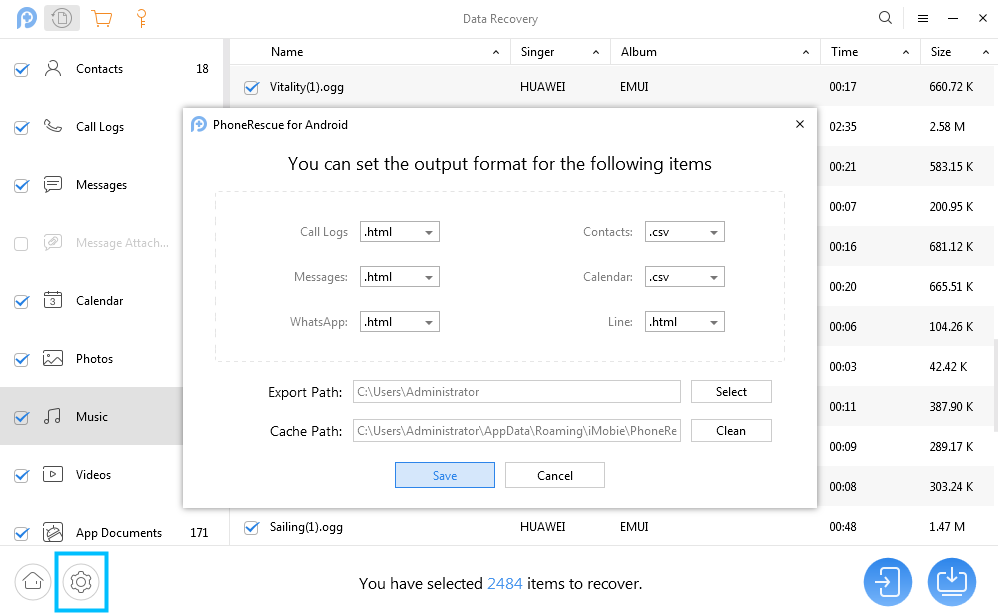Click the 660.72 K size value
This screenshot has height=616, width=998.
click(951, 87)
